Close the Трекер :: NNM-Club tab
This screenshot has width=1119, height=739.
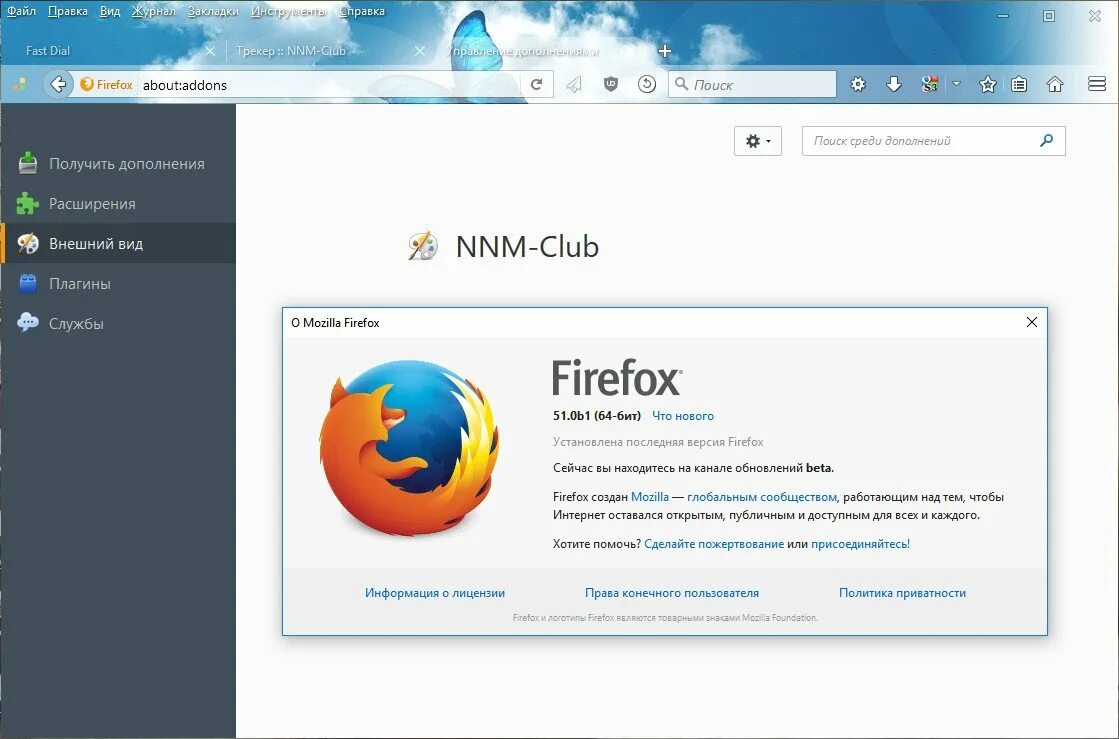[x=420, y=51]
